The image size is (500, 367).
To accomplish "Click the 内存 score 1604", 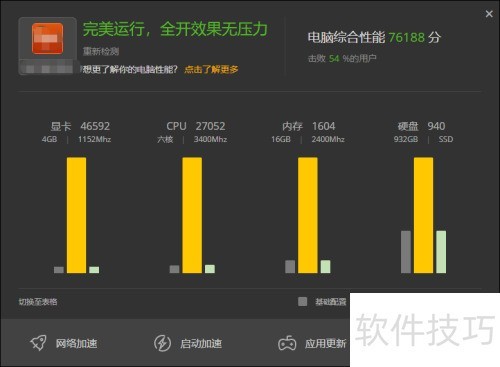I will point(324,126).
